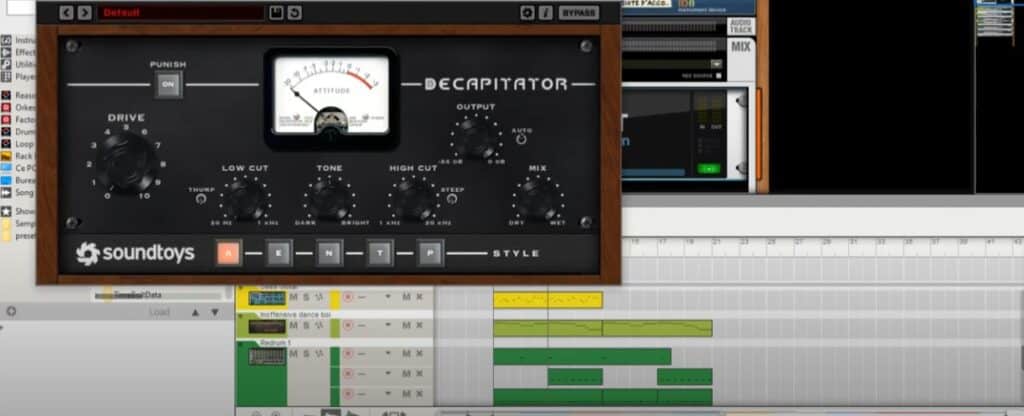Click the yellow track device thumbnail

click(267, 298)
